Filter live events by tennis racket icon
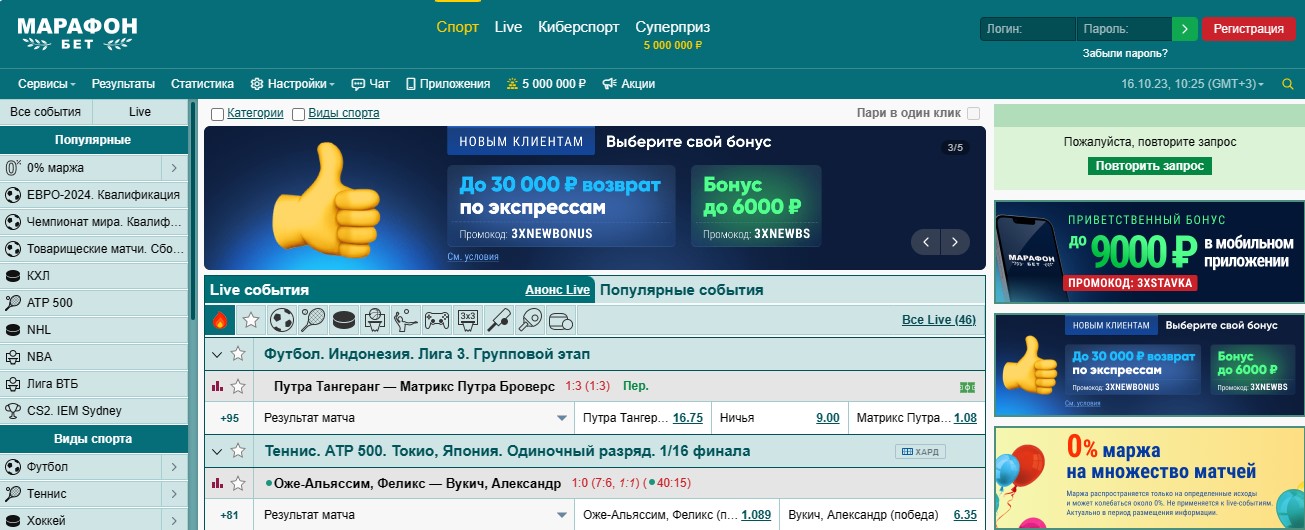This screenshot has height=530, width=1305. [x=313, y=320]
